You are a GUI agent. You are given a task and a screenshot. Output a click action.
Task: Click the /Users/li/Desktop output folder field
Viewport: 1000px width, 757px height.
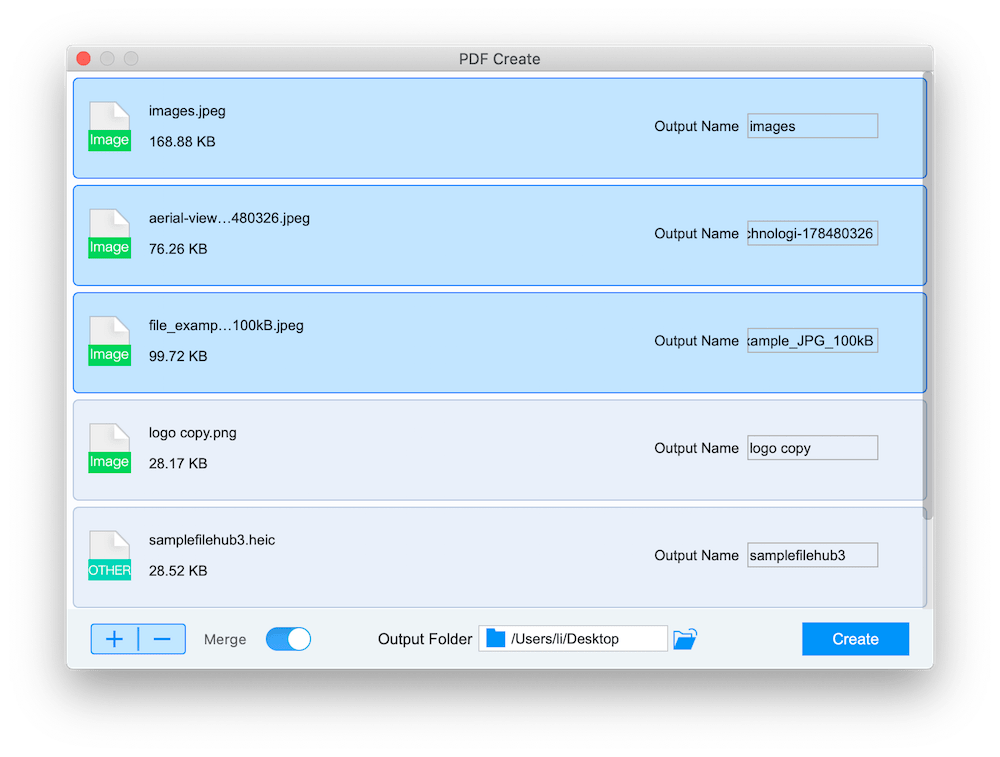[x=585, y=639]
